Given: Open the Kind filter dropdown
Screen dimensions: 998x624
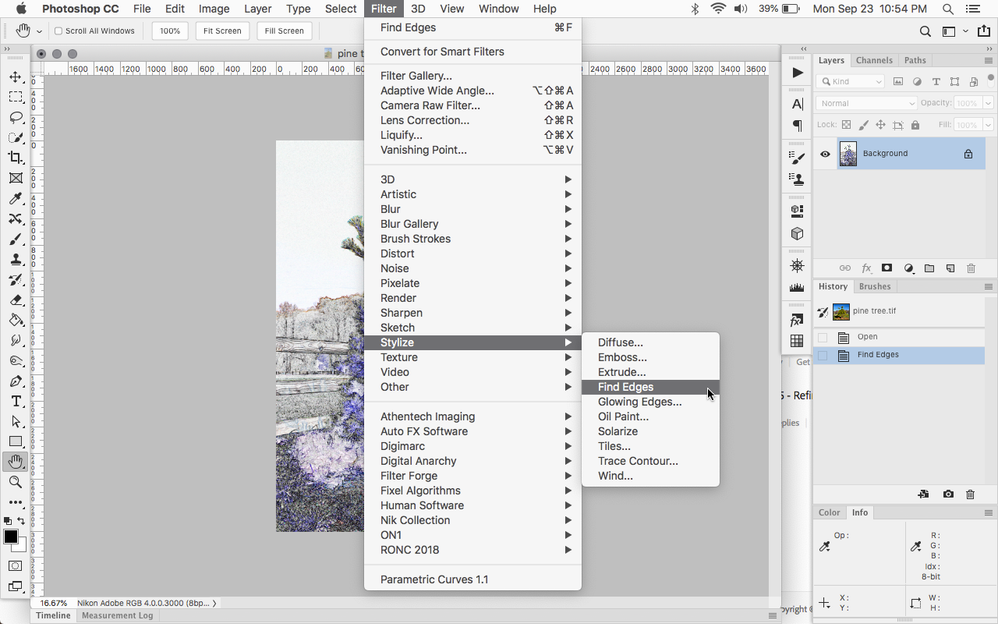Looking at the screenshot, I should (851, 82).
